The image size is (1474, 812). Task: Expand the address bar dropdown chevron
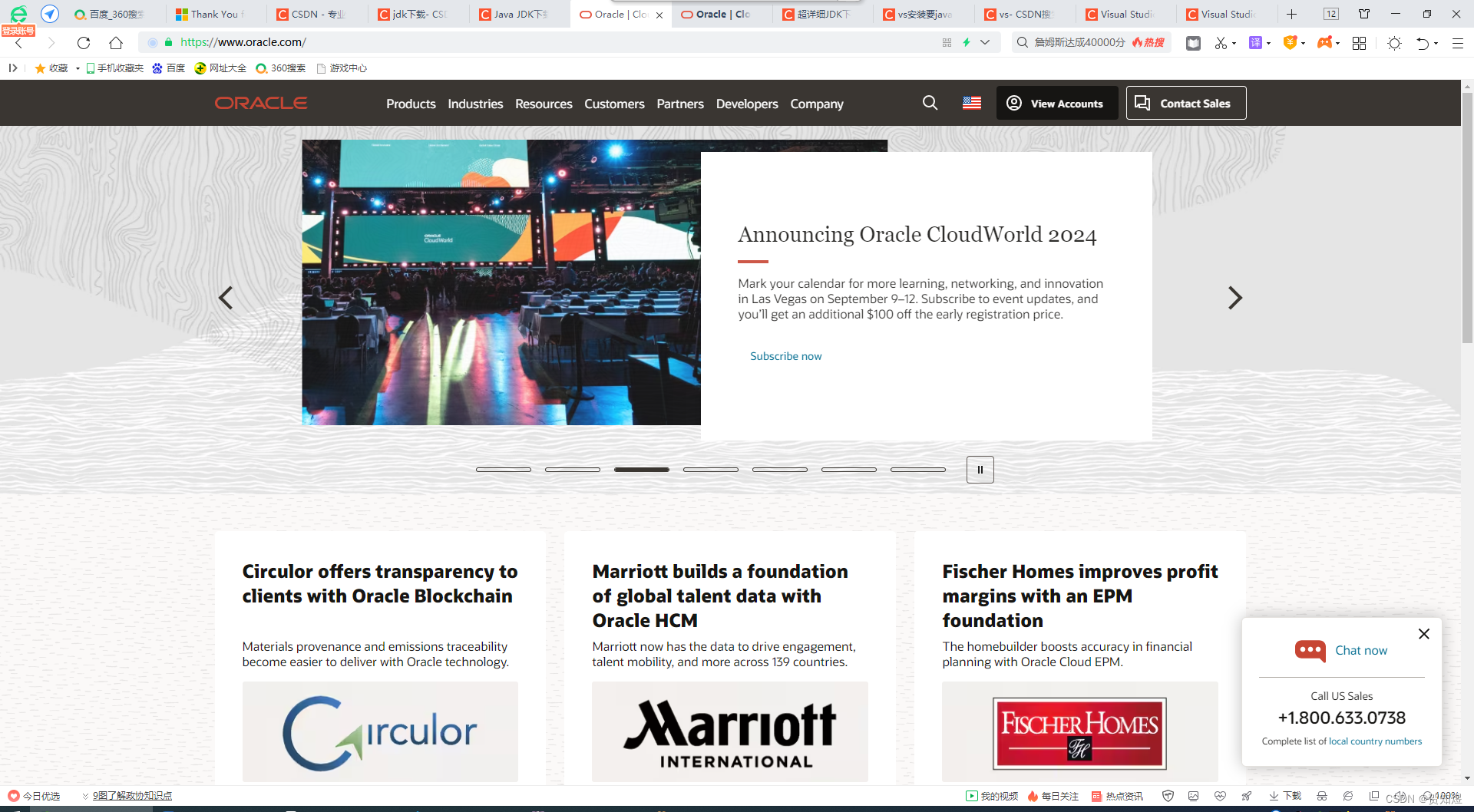[985, 43]
